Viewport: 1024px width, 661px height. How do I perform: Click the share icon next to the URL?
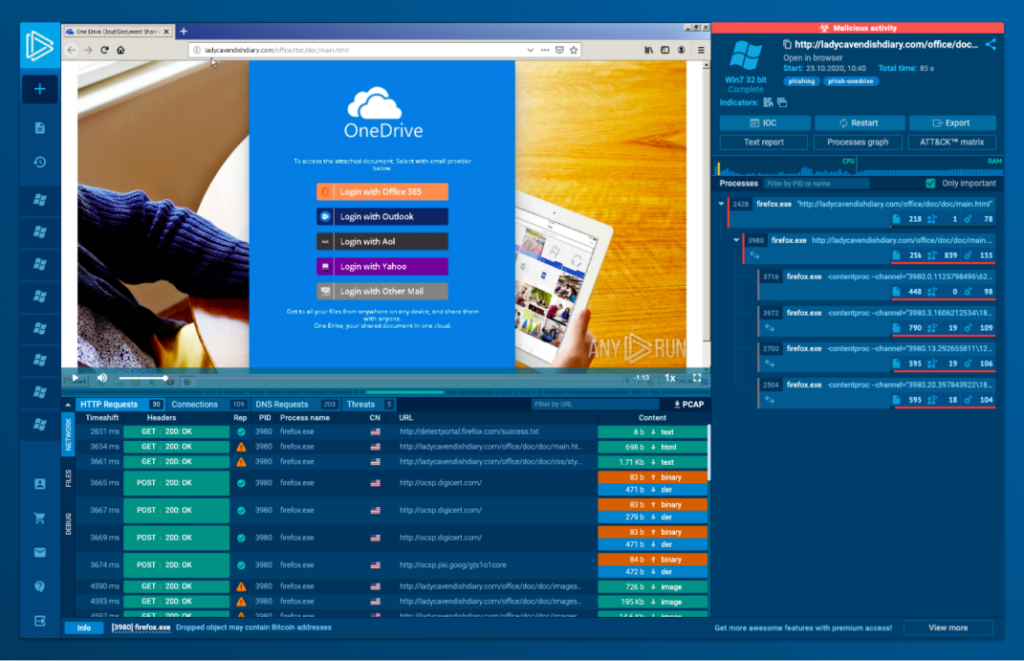(990, 45)
